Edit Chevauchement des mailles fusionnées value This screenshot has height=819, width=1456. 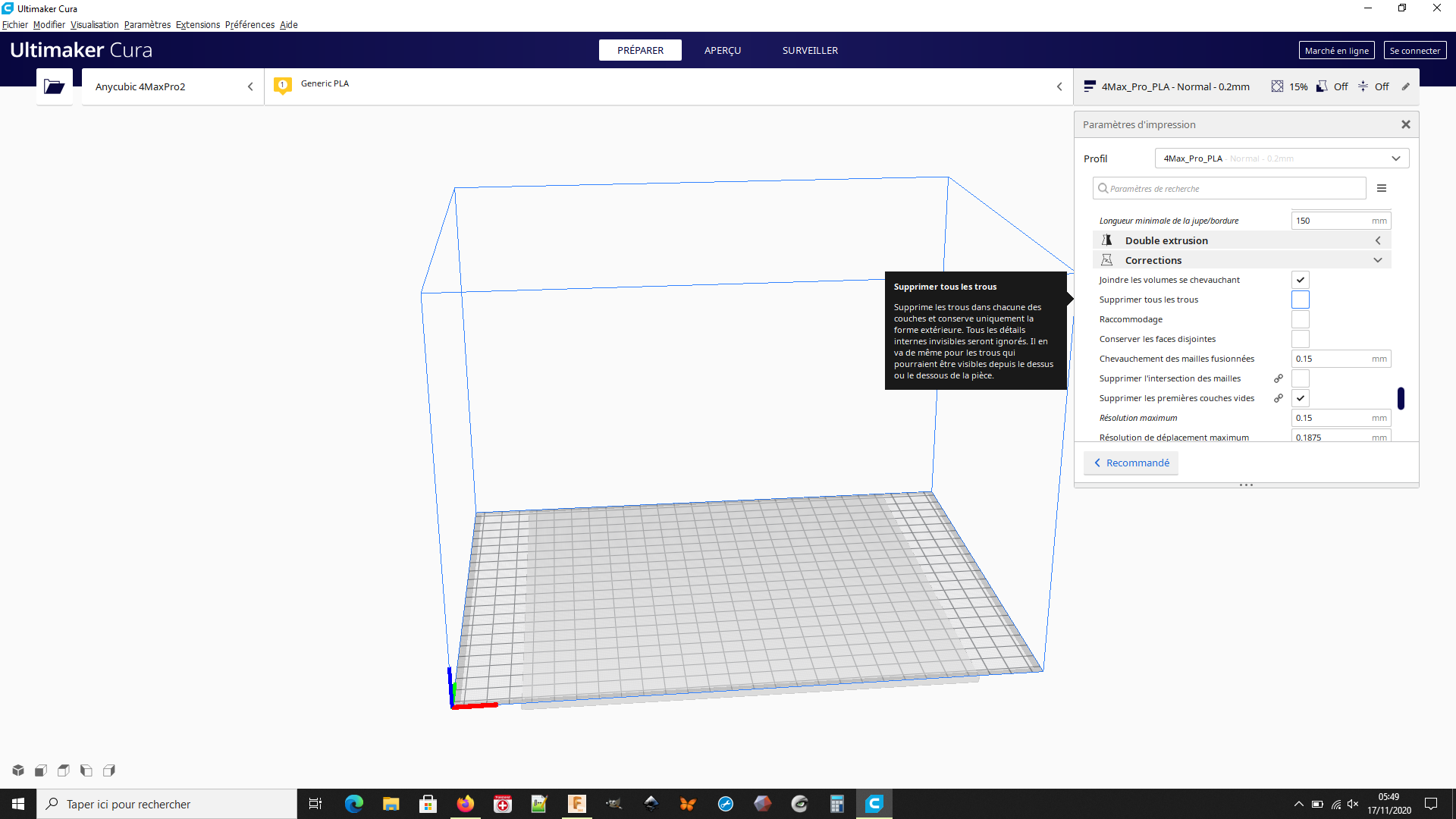click(1341, 359)
